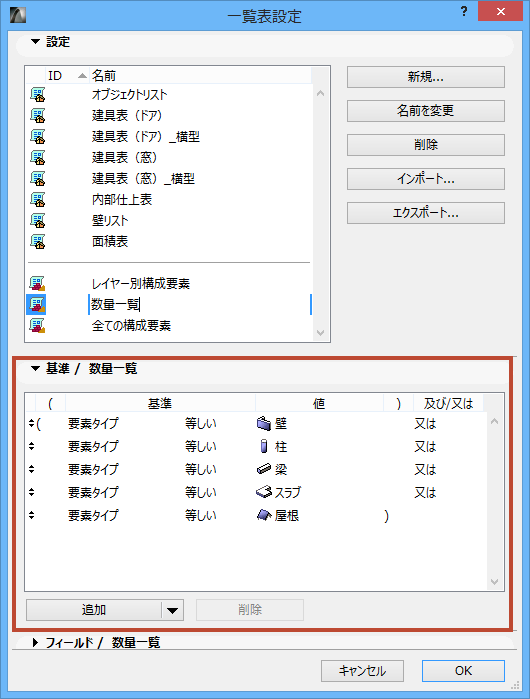530x699 pixels.
Task: Click the 名前を変更 button
Action: [426, 111]
